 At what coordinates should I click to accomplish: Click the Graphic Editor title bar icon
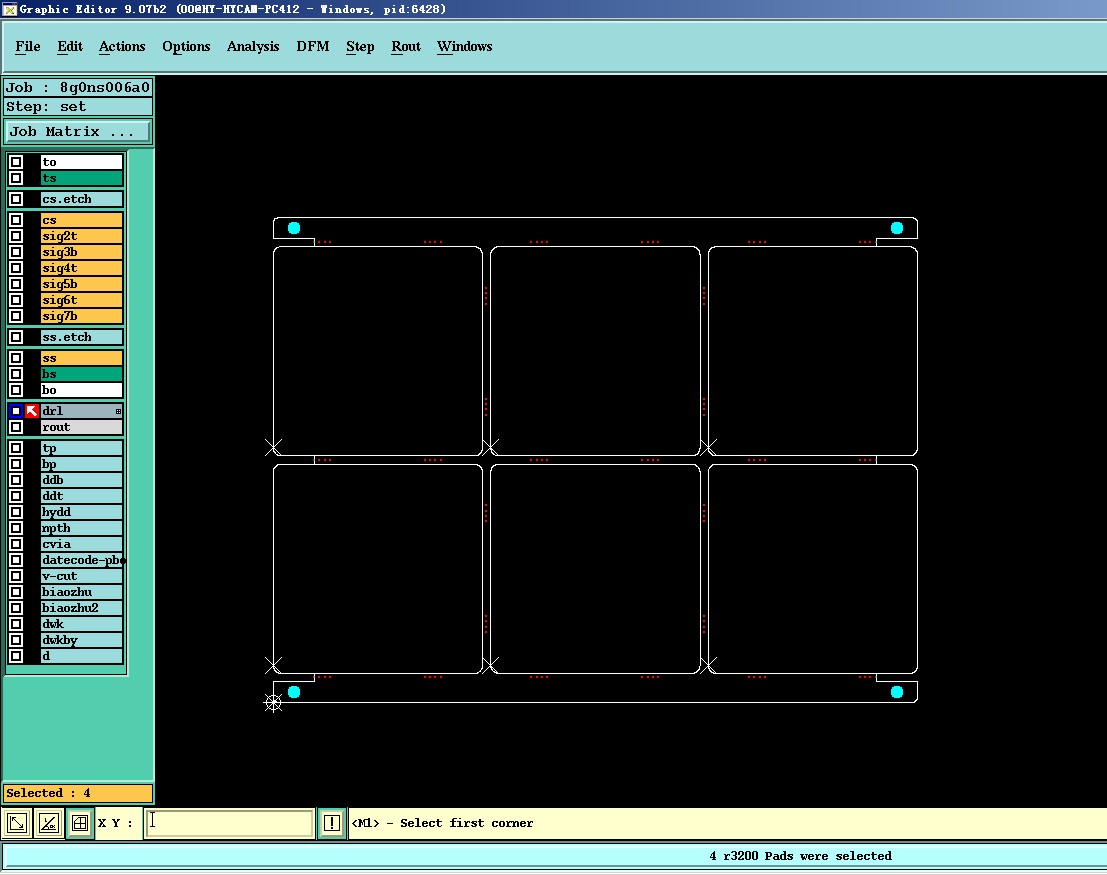tap(8, 9)
